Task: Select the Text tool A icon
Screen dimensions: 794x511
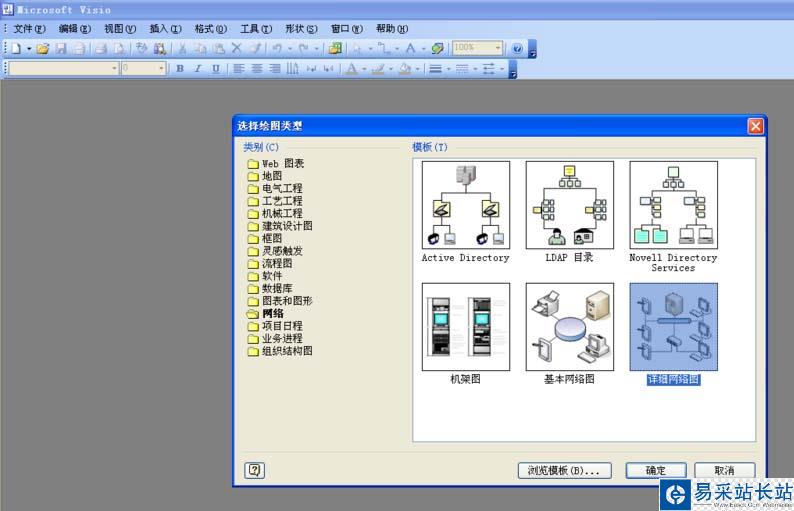Action: click(x=411, y=49)
